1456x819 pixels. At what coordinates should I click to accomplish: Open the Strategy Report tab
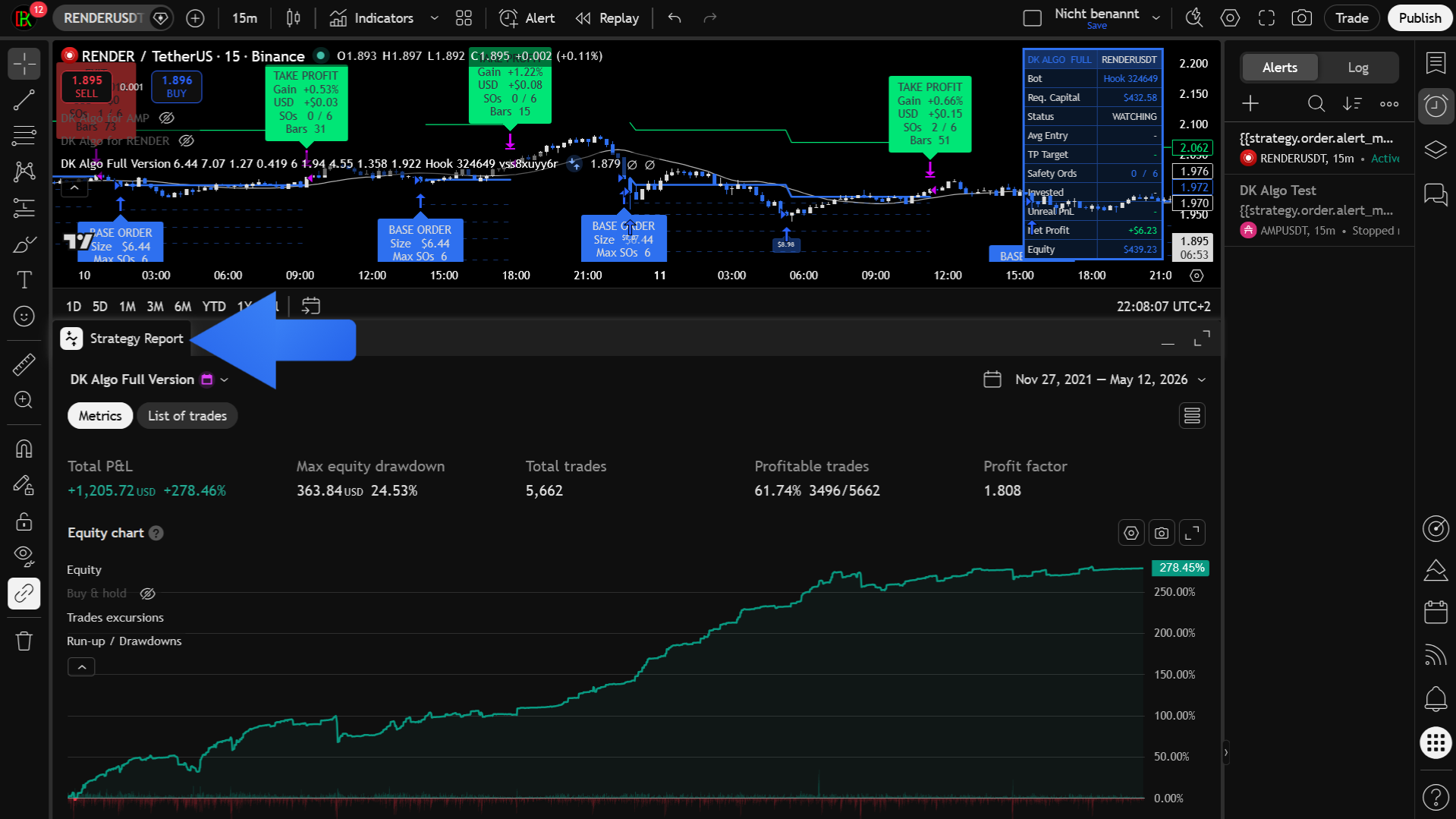click(122, 339)
